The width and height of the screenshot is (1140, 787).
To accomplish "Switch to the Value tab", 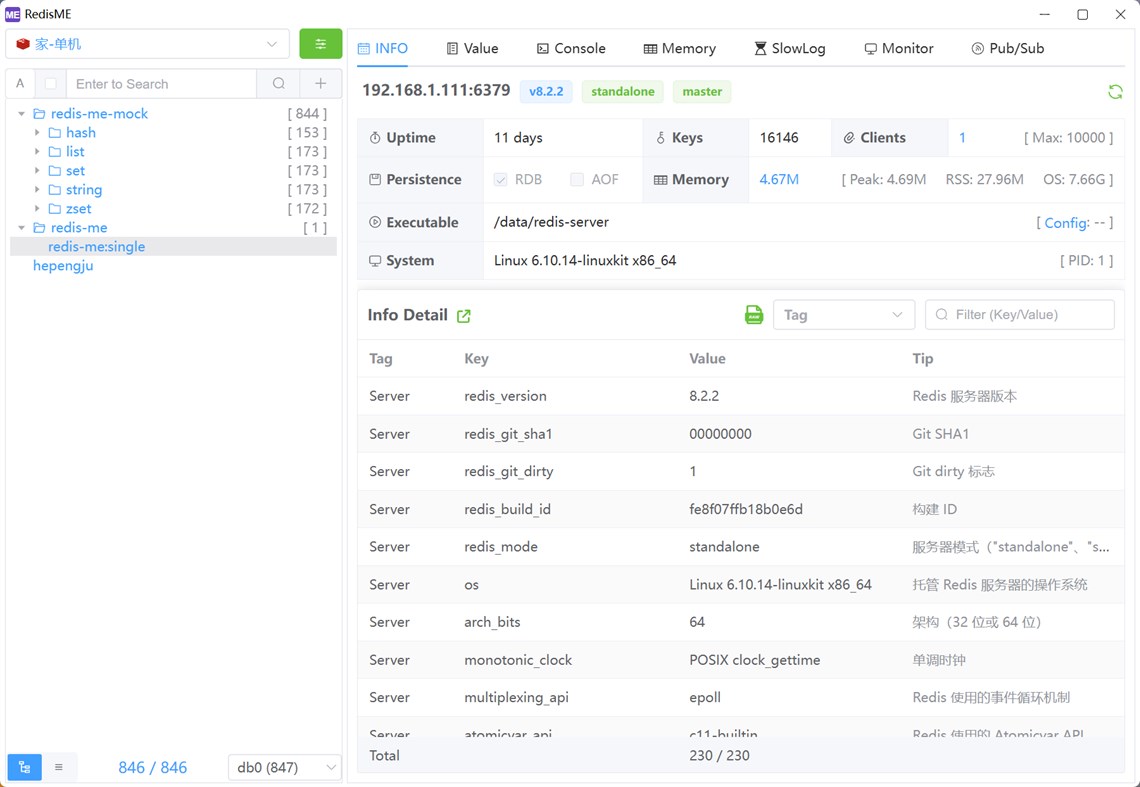I will (x=472, y=49).
